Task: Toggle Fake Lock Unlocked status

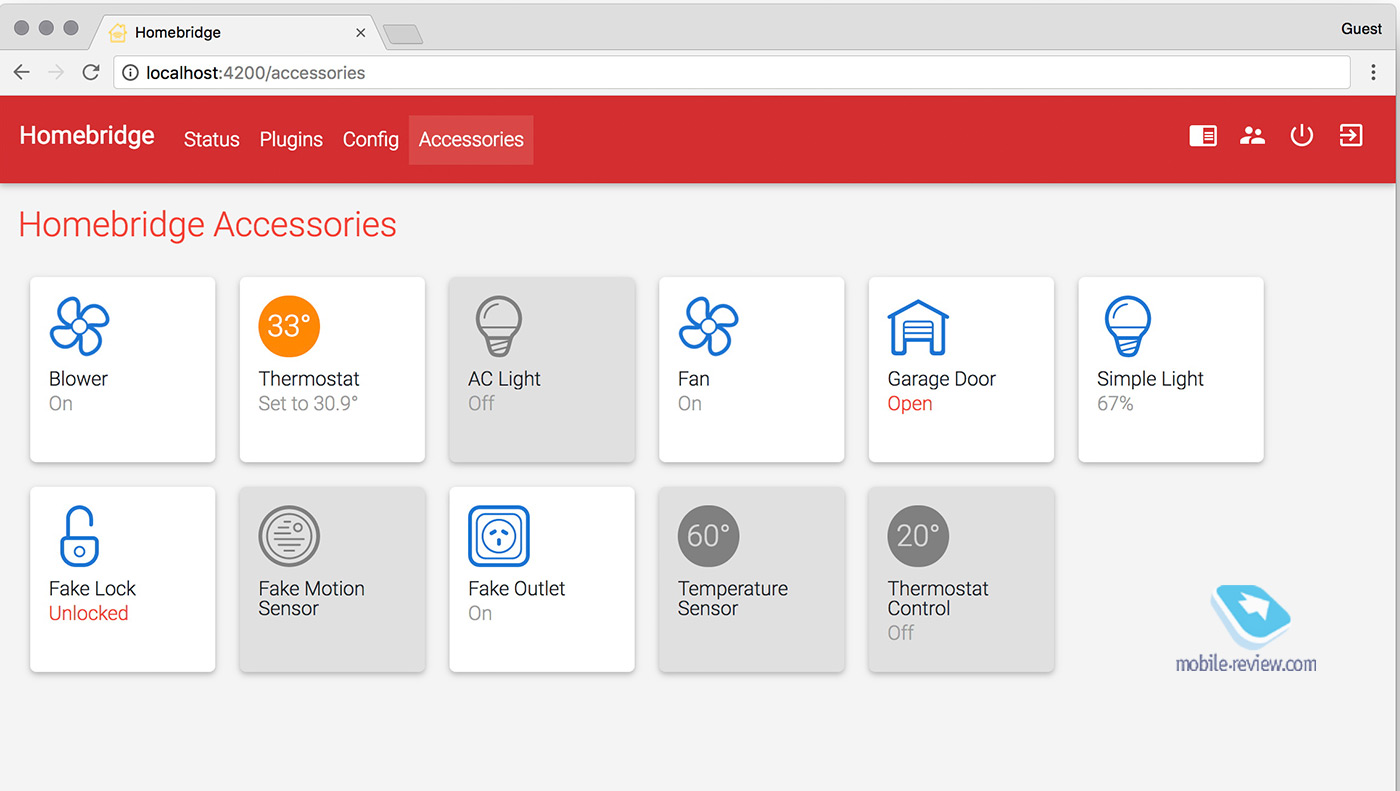Action: click(89, 614)
